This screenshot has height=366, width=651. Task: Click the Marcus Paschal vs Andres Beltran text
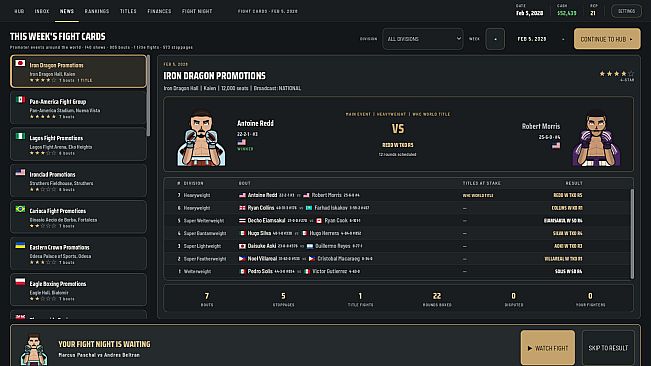(x=99, y=355)
